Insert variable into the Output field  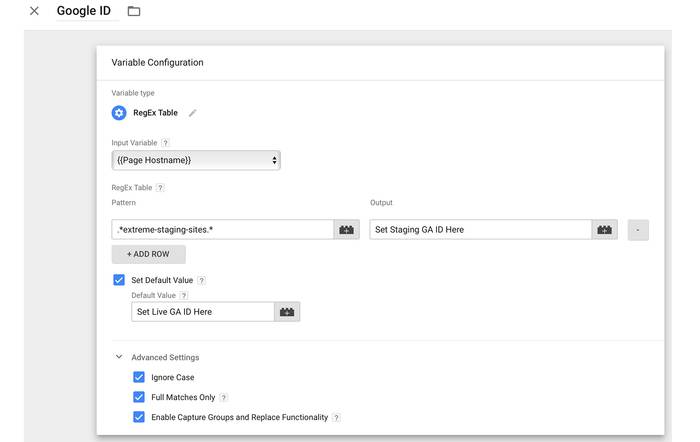tap(604, 229)
